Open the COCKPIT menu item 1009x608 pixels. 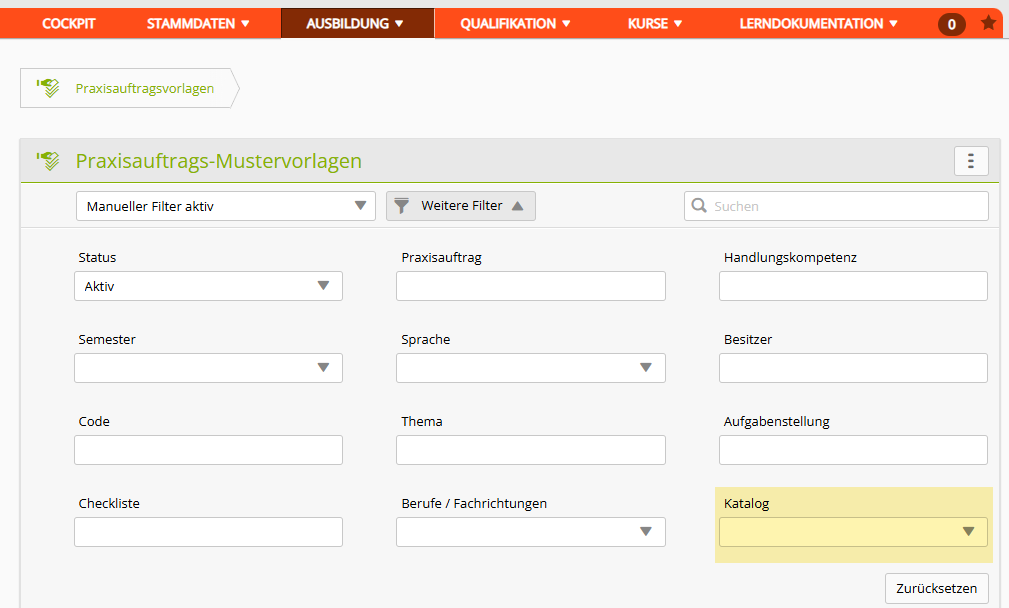pos(68,24)
